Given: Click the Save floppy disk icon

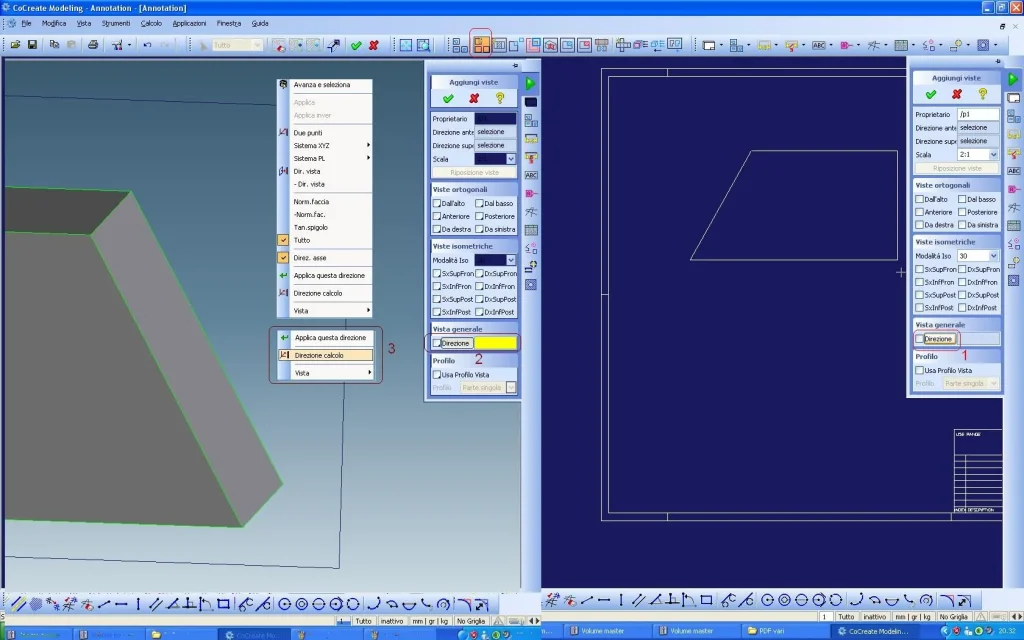Looking at the screenshot, I should 32,44.
